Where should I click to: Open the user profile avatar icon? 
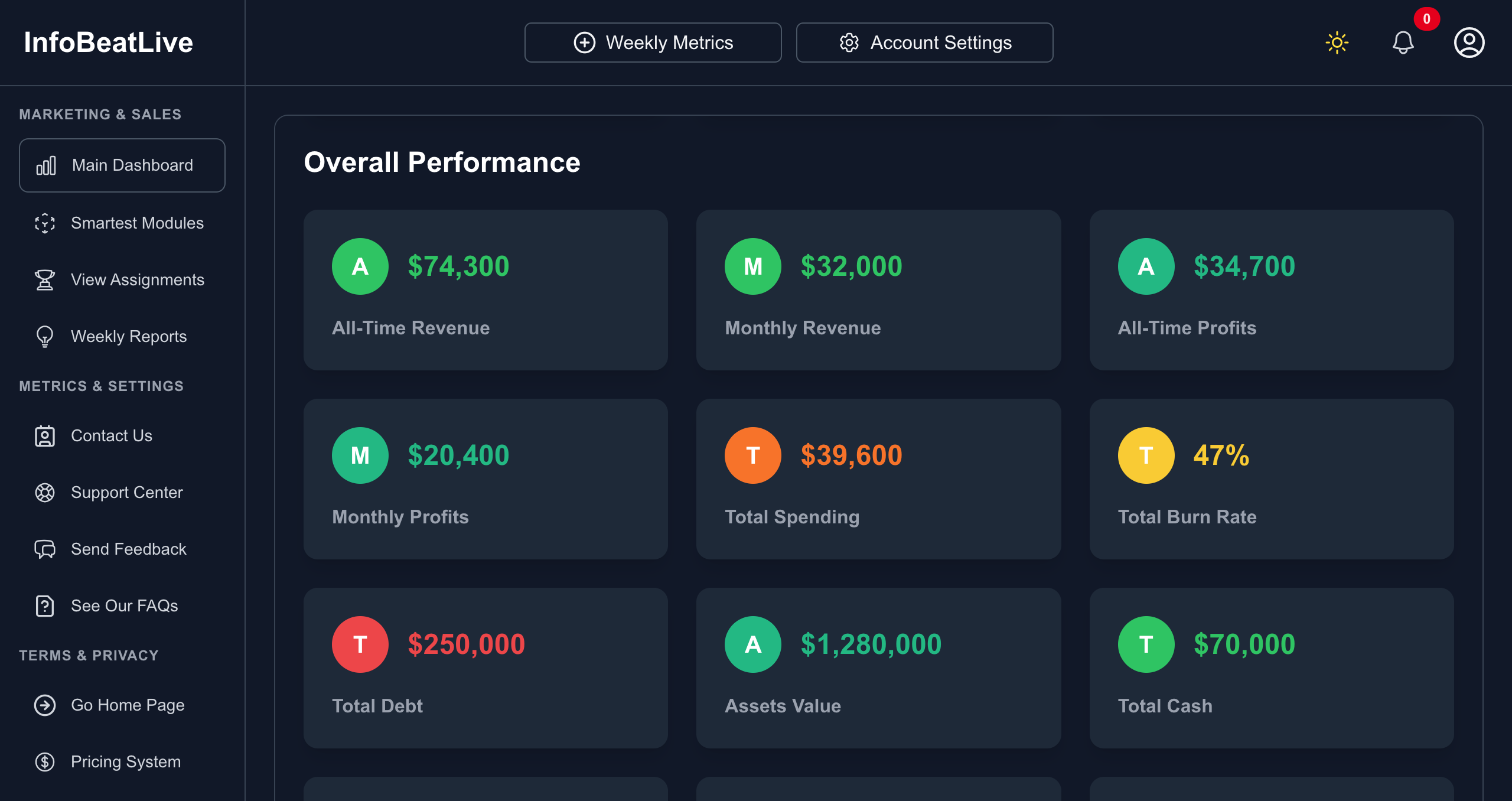pyautogui.click(x=1469, y=43)
